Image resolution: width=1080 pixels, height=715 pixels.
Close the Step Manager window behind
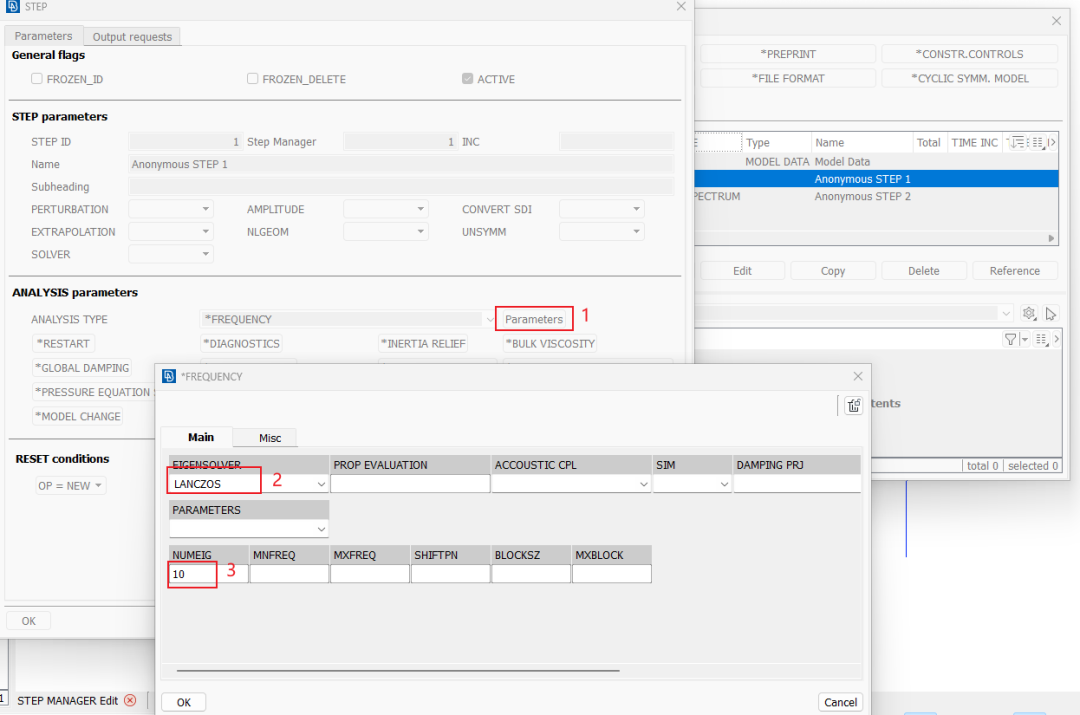(x=1056, y=21)
